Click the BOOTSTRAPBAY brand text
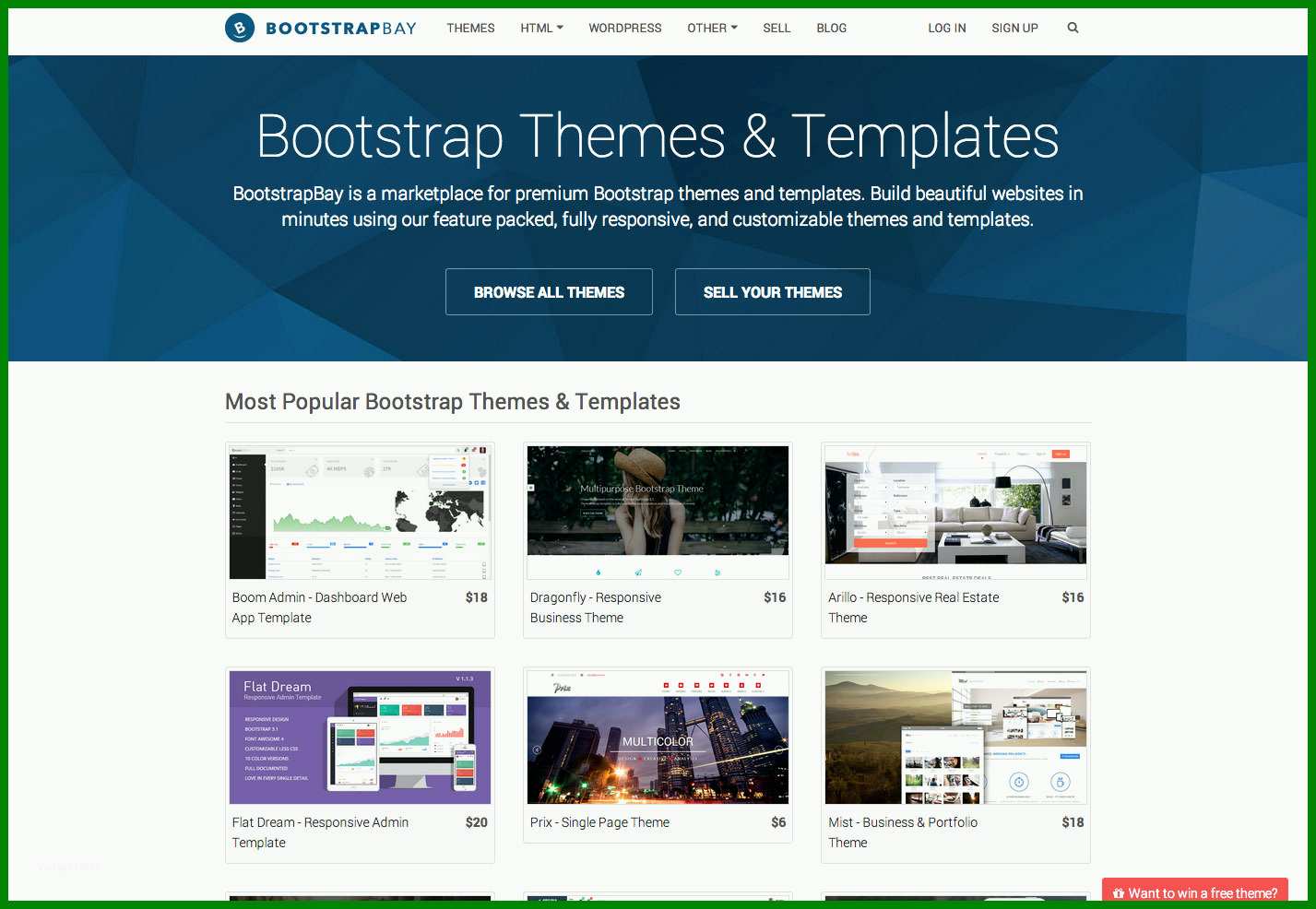1316x909 pixels. click(341, 28)
